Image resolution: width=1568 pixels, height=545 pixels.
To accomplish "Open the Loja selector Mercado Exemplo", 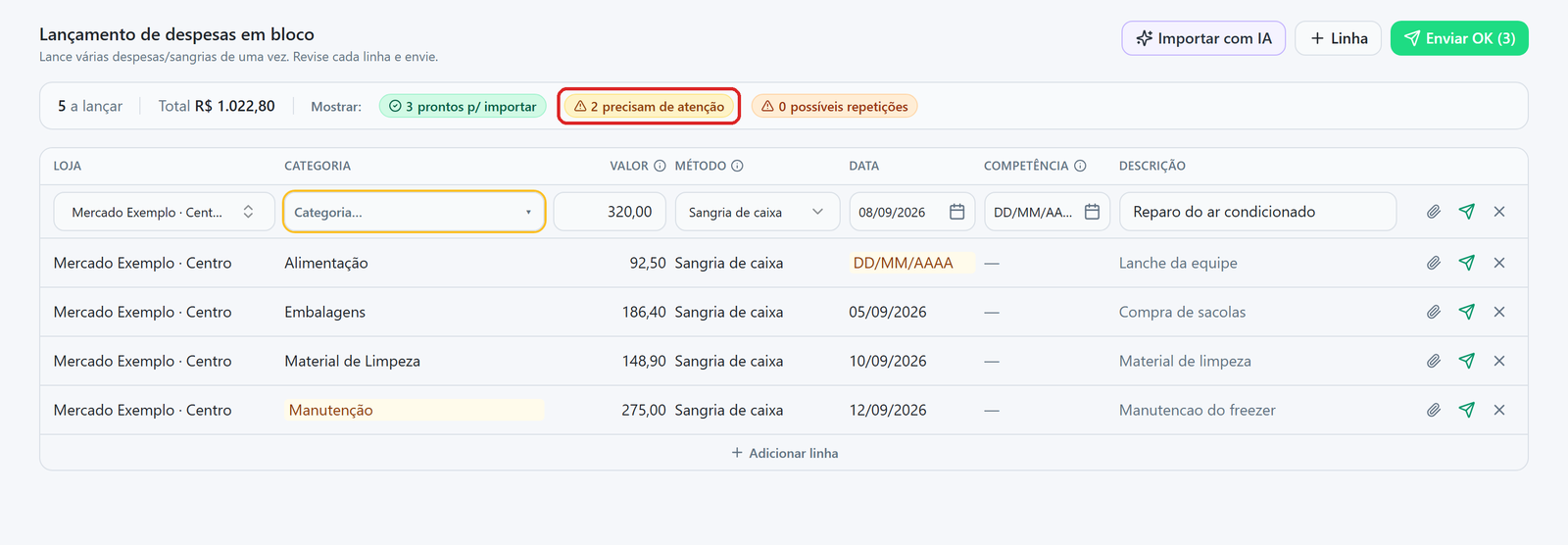I will [163, 212].
